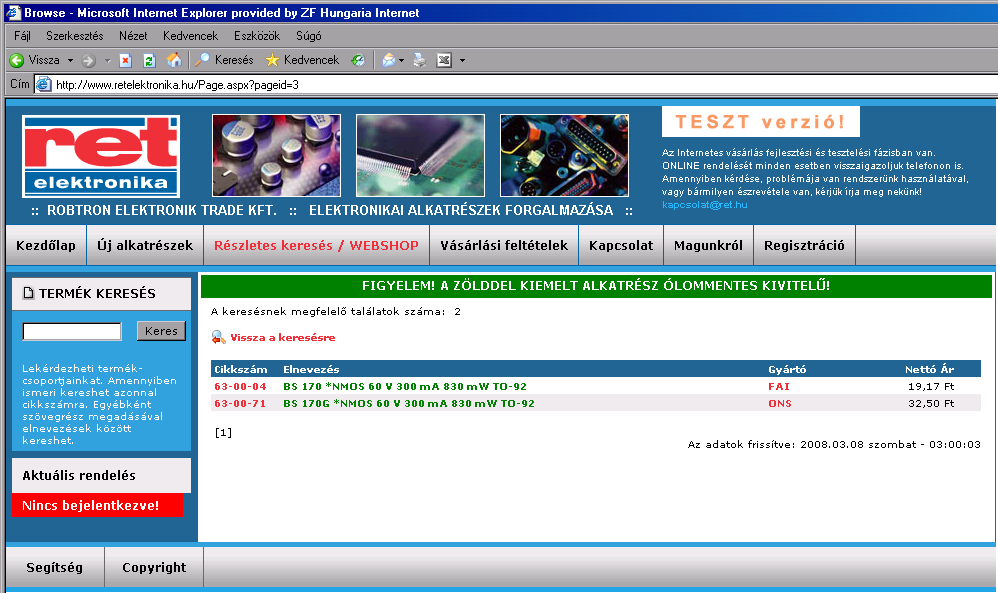
Task: Open Regisztráció tab
Action: click(805, 245)
